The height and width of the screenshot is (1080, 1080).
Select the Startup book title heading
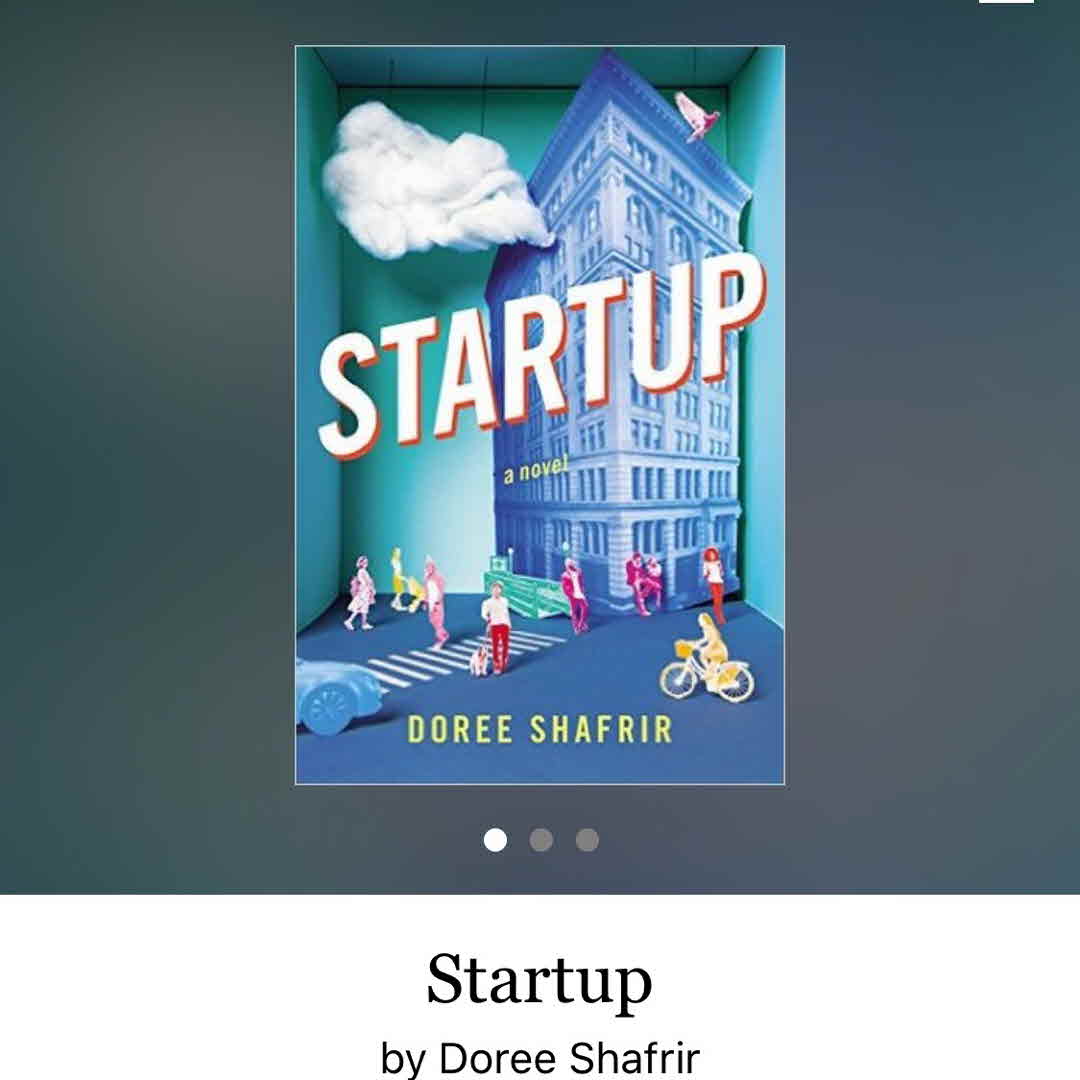[540, 981]
